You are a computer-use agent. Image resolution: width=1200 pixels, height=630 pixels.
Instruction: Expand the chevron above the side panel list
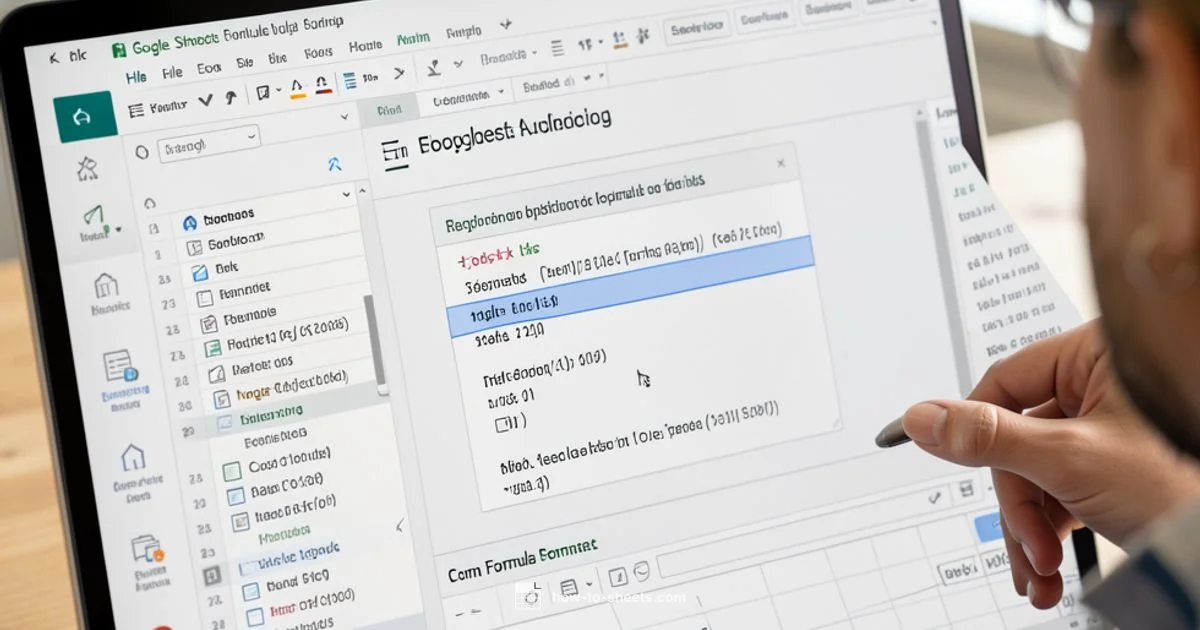tap(347, 194)
